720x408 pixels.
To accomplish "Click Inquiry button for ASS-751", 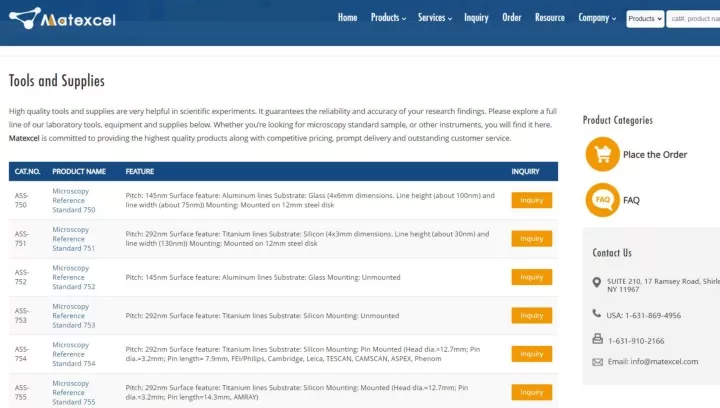I will pyautogui.click(x=532, y=239).
